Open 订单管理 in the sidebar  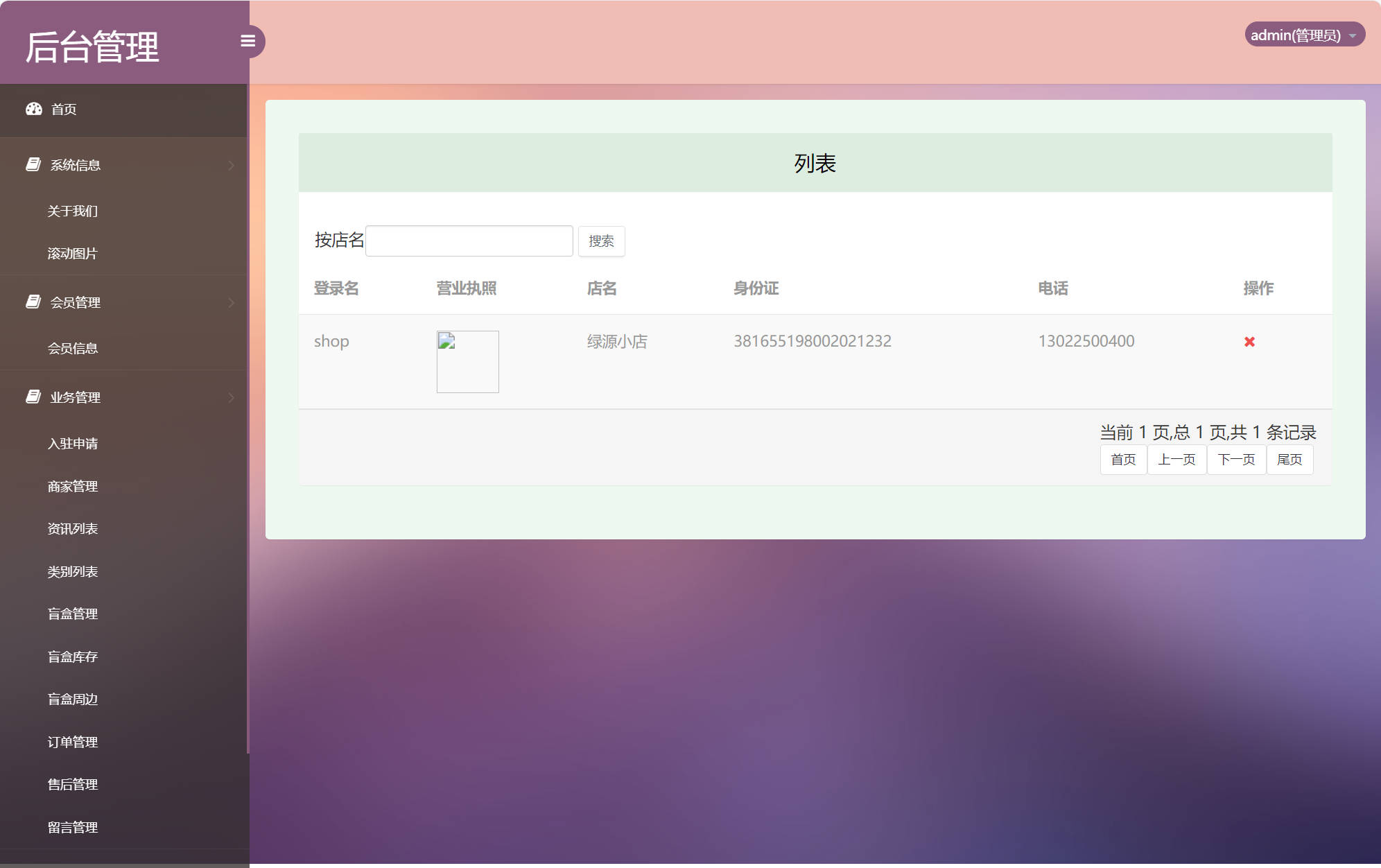click(x=73, y=742)
